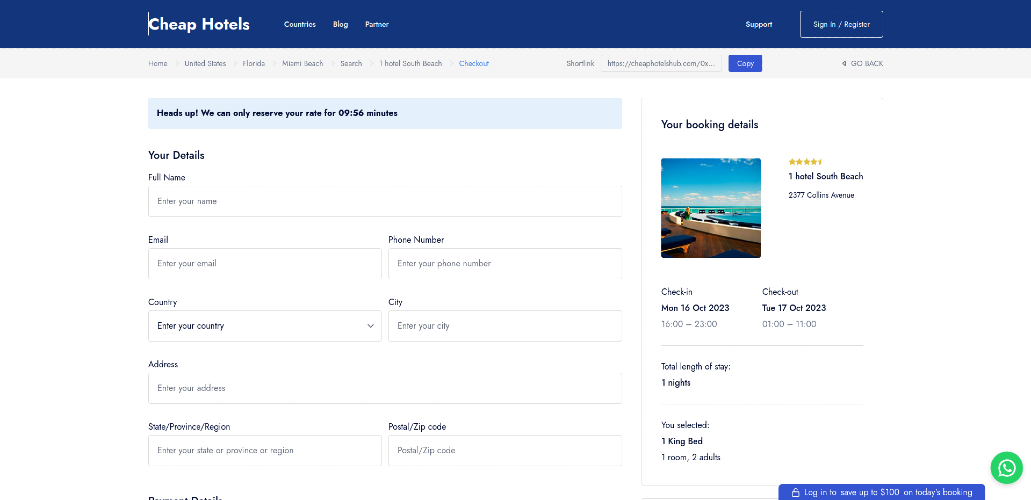Click the Copy shortlink button

(x=745, y=64)
